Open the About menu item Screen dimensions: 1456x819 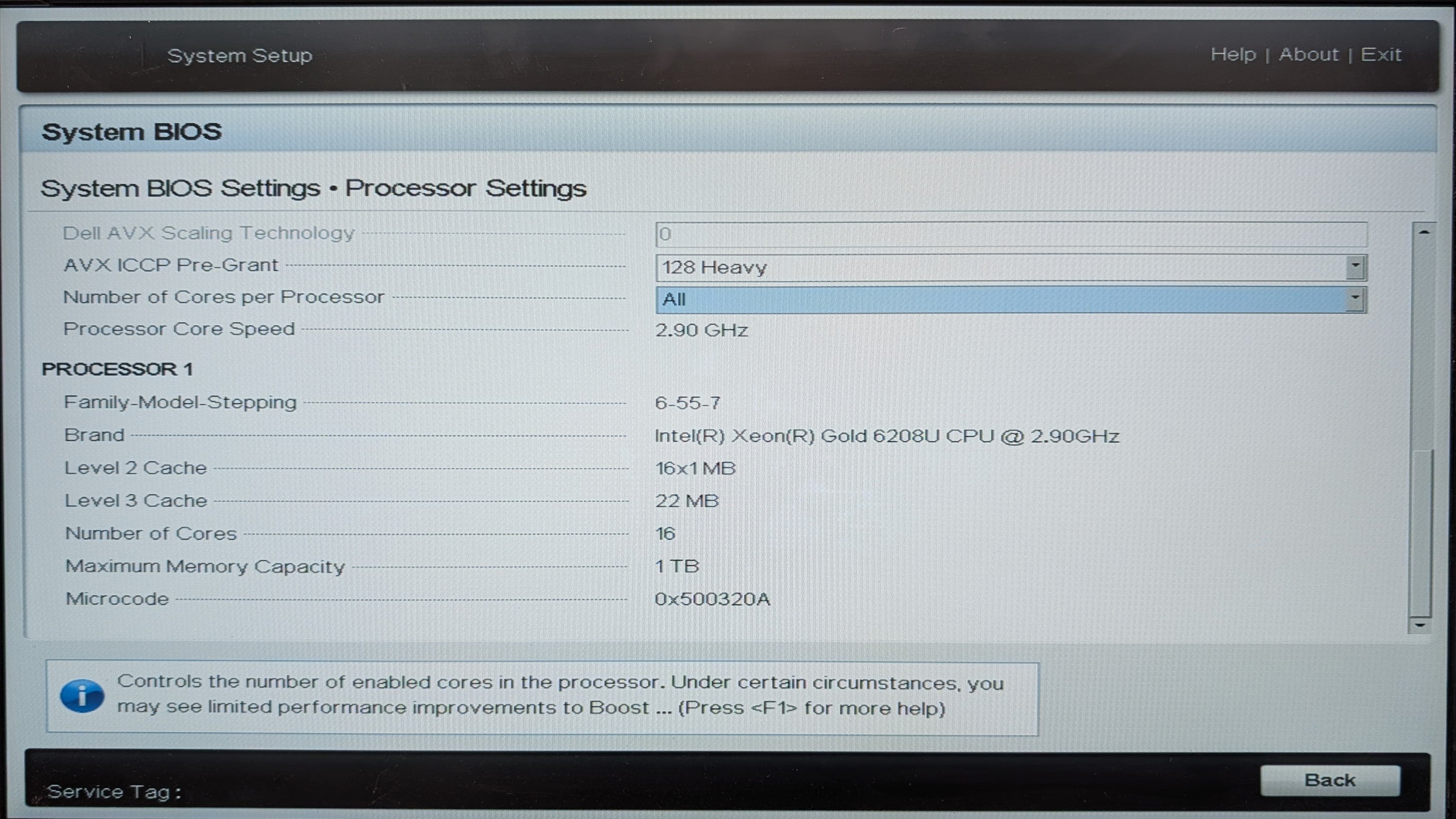click(1308, 54)
